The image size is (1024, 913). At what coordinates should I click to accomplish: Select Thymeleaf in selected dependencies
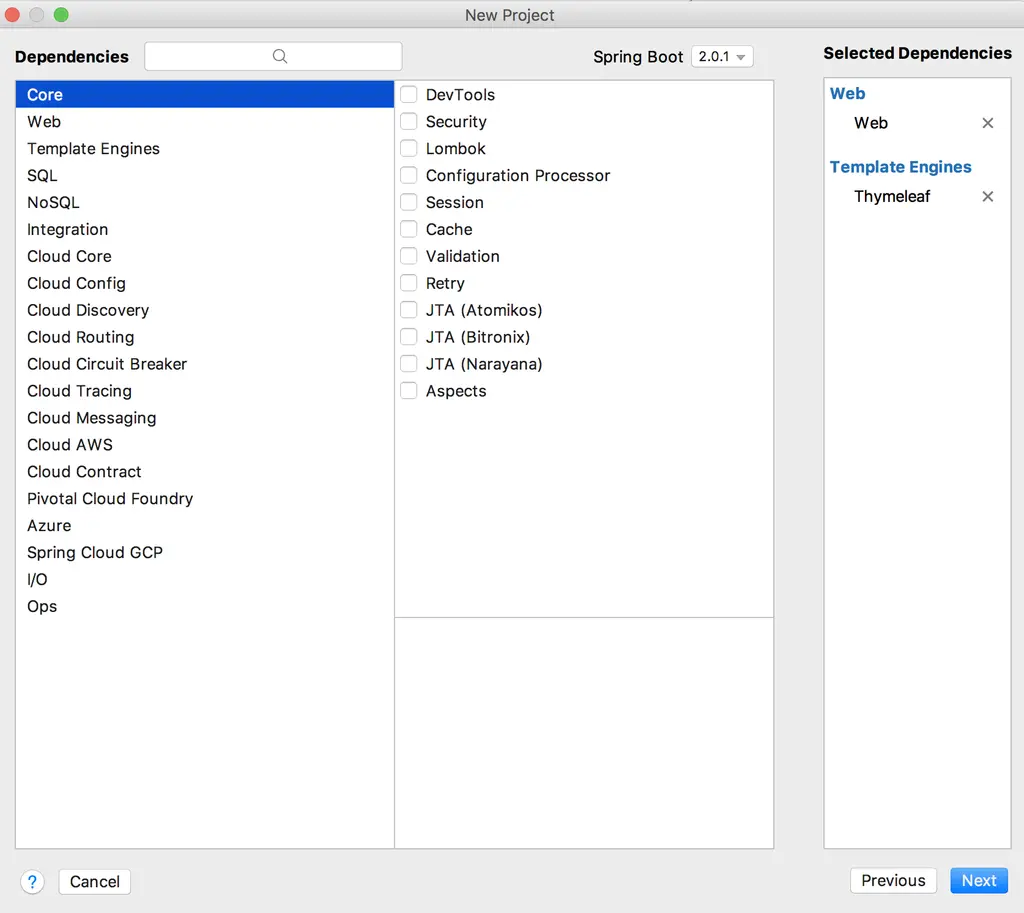tap(891, 196)
